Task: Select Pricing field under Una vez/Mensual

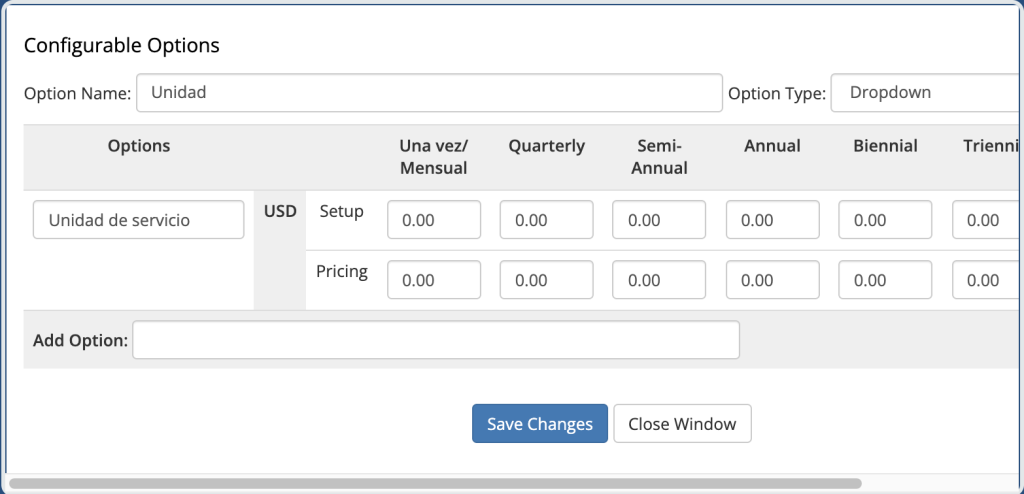Action: point(434,280)
